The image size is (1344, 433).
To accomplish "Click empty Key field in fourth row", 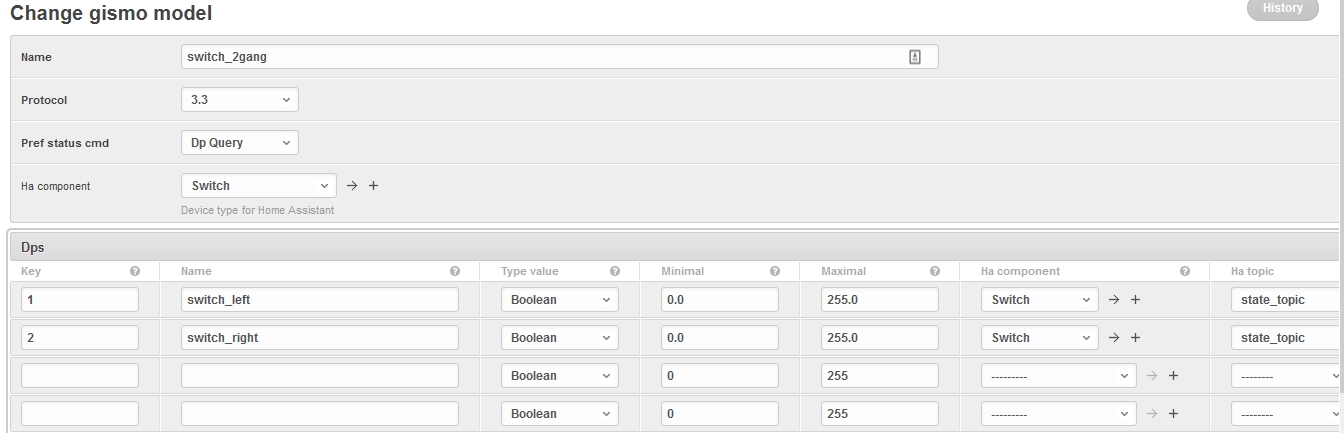I will (x=80, y=414).
